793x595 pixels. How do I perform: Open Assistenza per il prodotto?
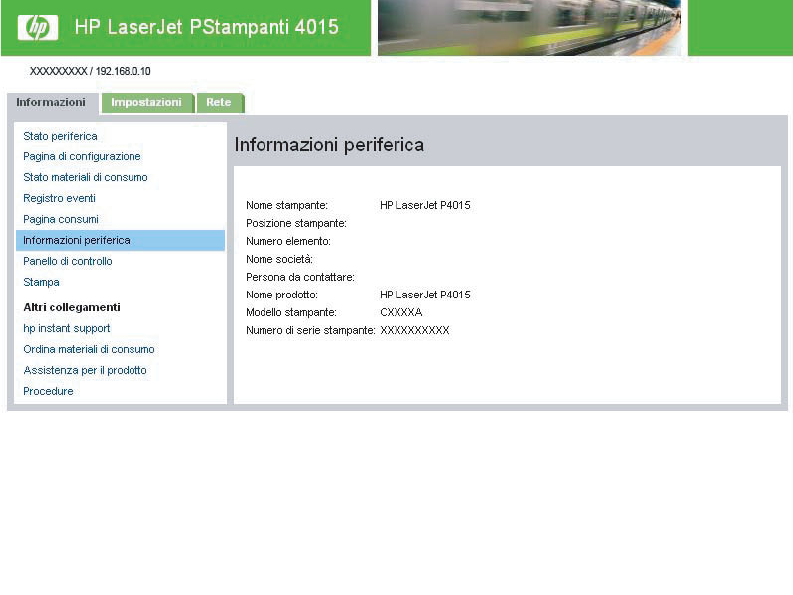(85, 370)
